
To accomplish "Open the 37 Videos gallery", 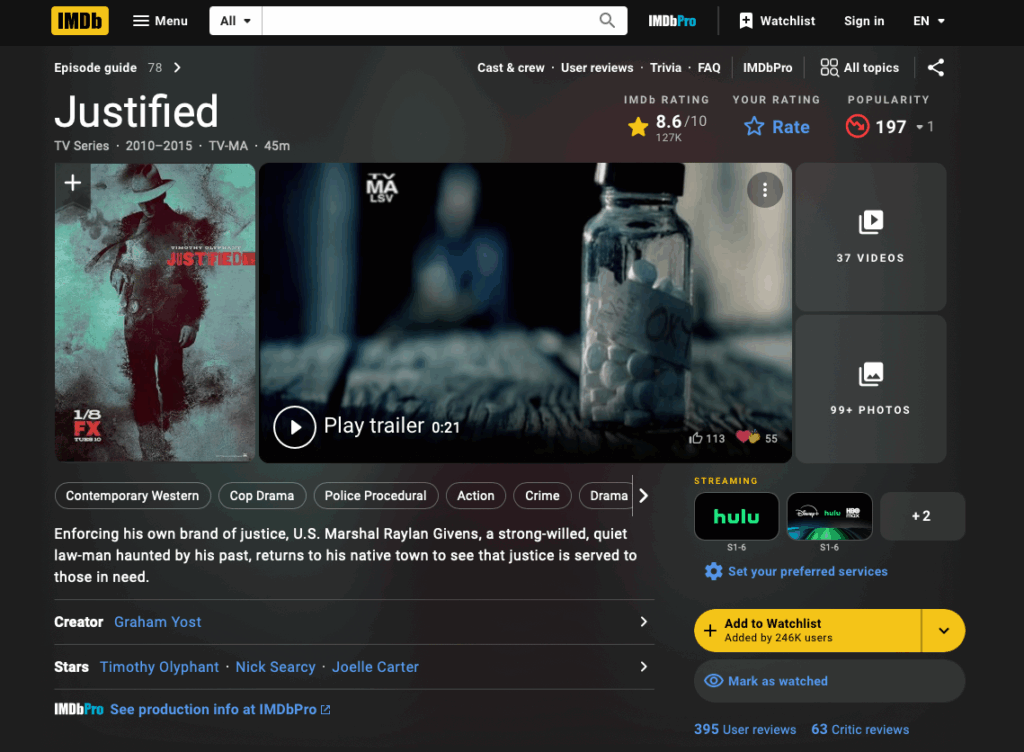I will pos(870,237).
